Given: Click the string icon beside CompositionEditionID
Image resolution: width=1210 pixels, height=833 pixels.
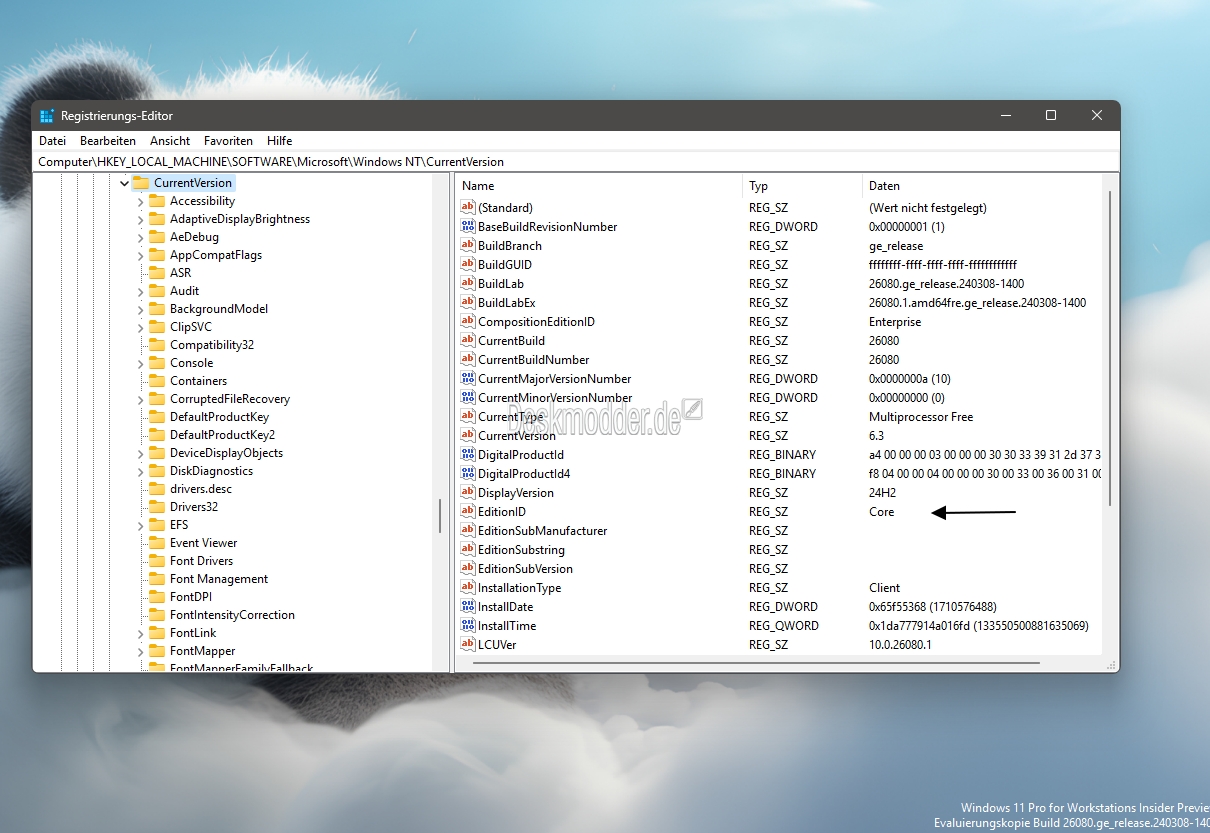Looking at the screenshot, I should click(x=468, y=321).
